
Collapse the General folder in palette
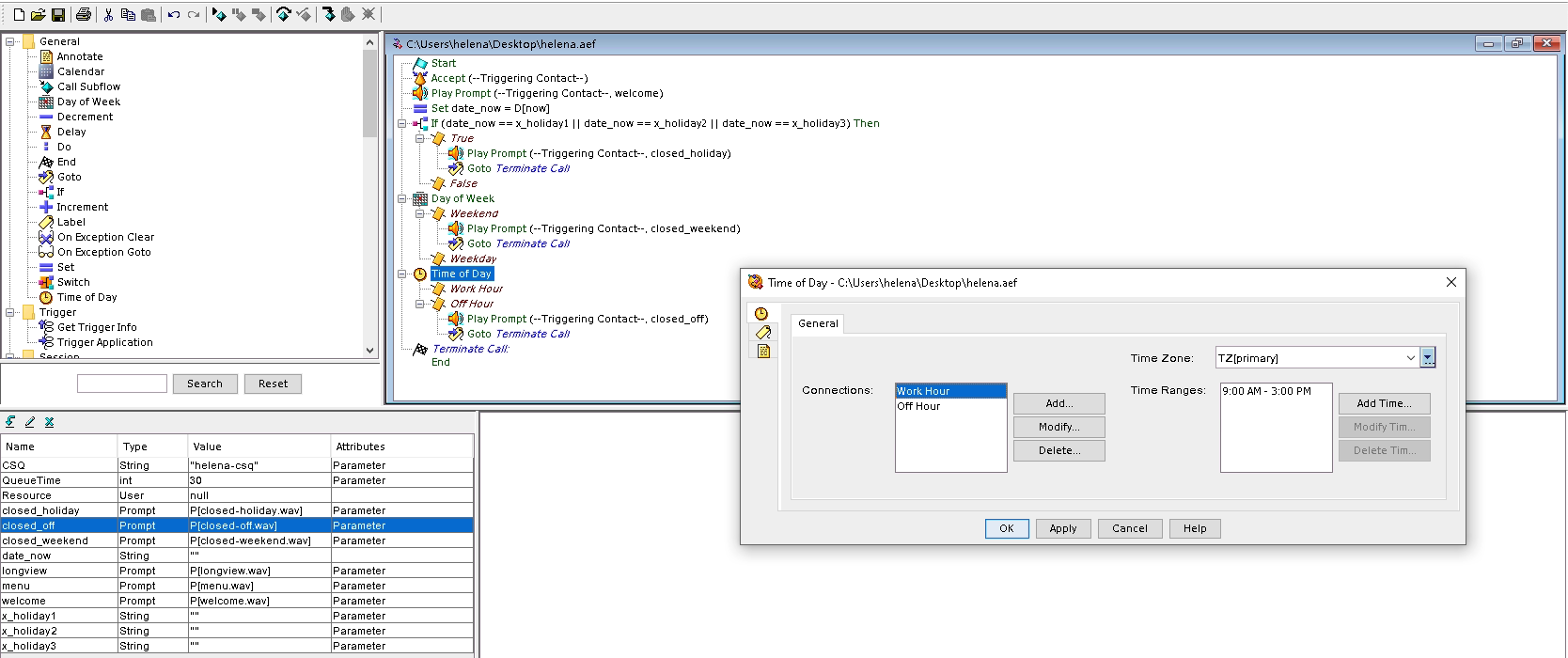click(x=10, y=41)
